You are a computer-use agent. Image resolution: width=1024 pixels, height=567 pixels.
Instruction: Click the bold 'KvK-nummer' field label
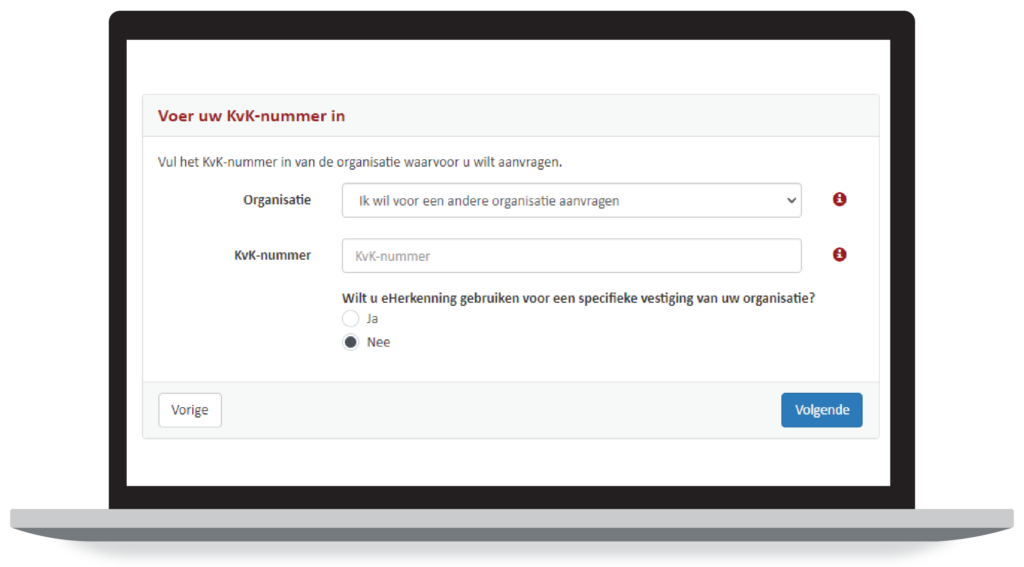click(272, 255)
